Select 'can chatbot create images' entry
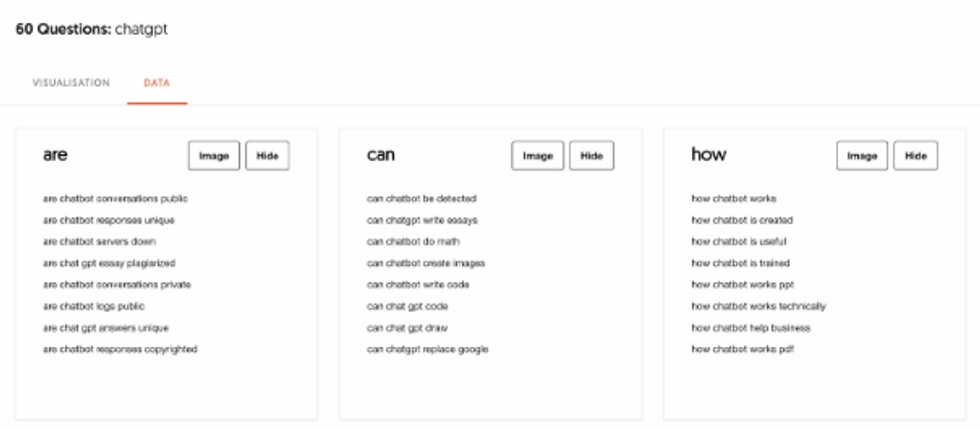This screenshot has height=429, width=980. 426,263
